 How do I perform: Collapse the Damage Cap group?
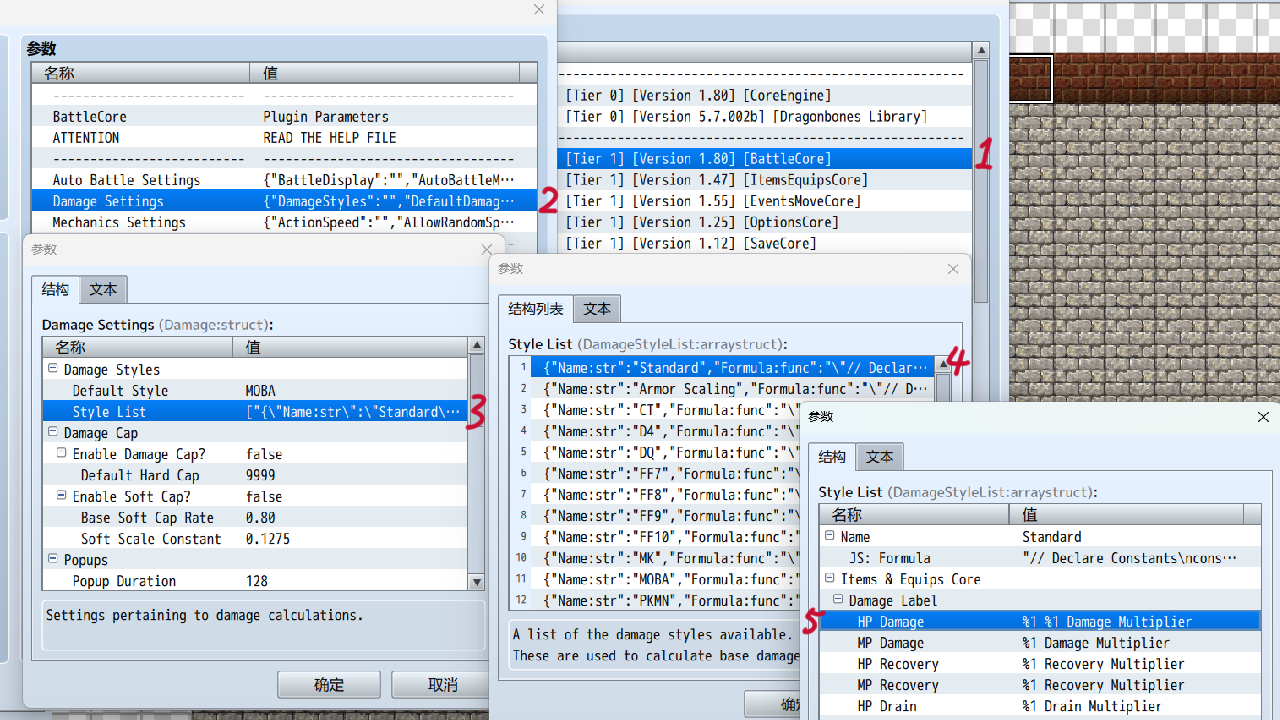52,432
